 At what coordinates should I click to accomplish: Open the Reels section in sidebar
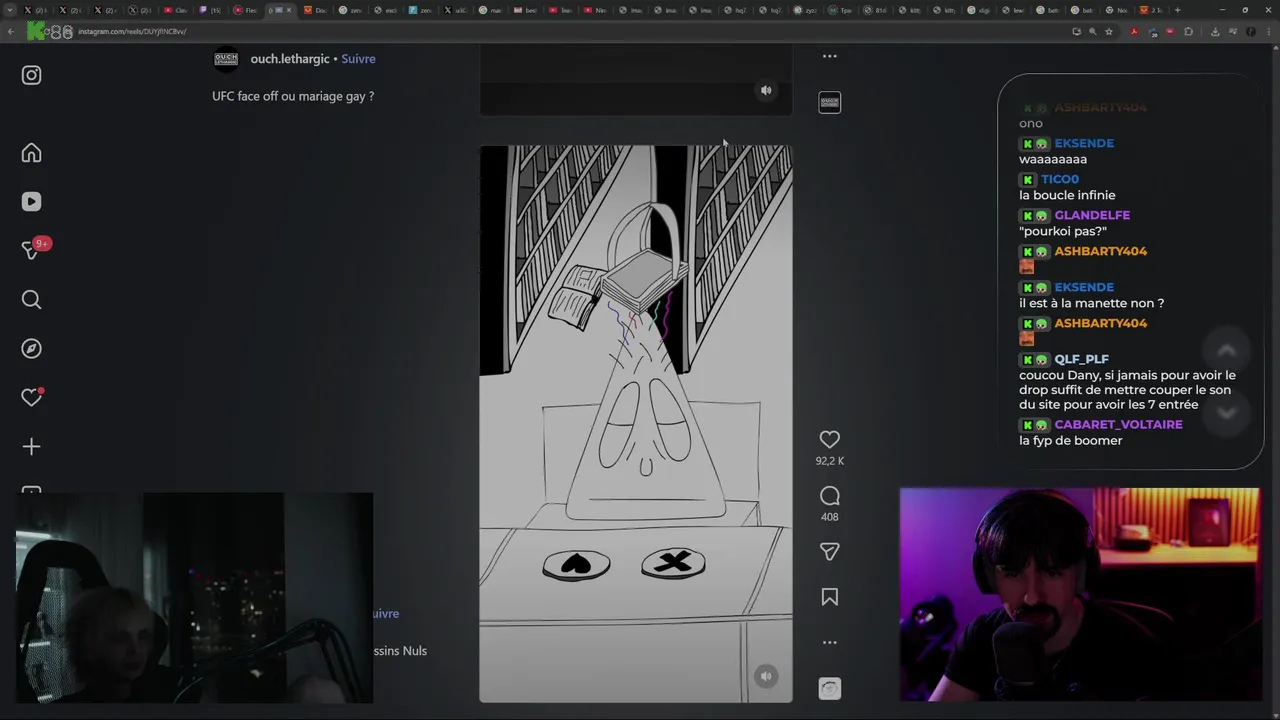tap(31, 202)
